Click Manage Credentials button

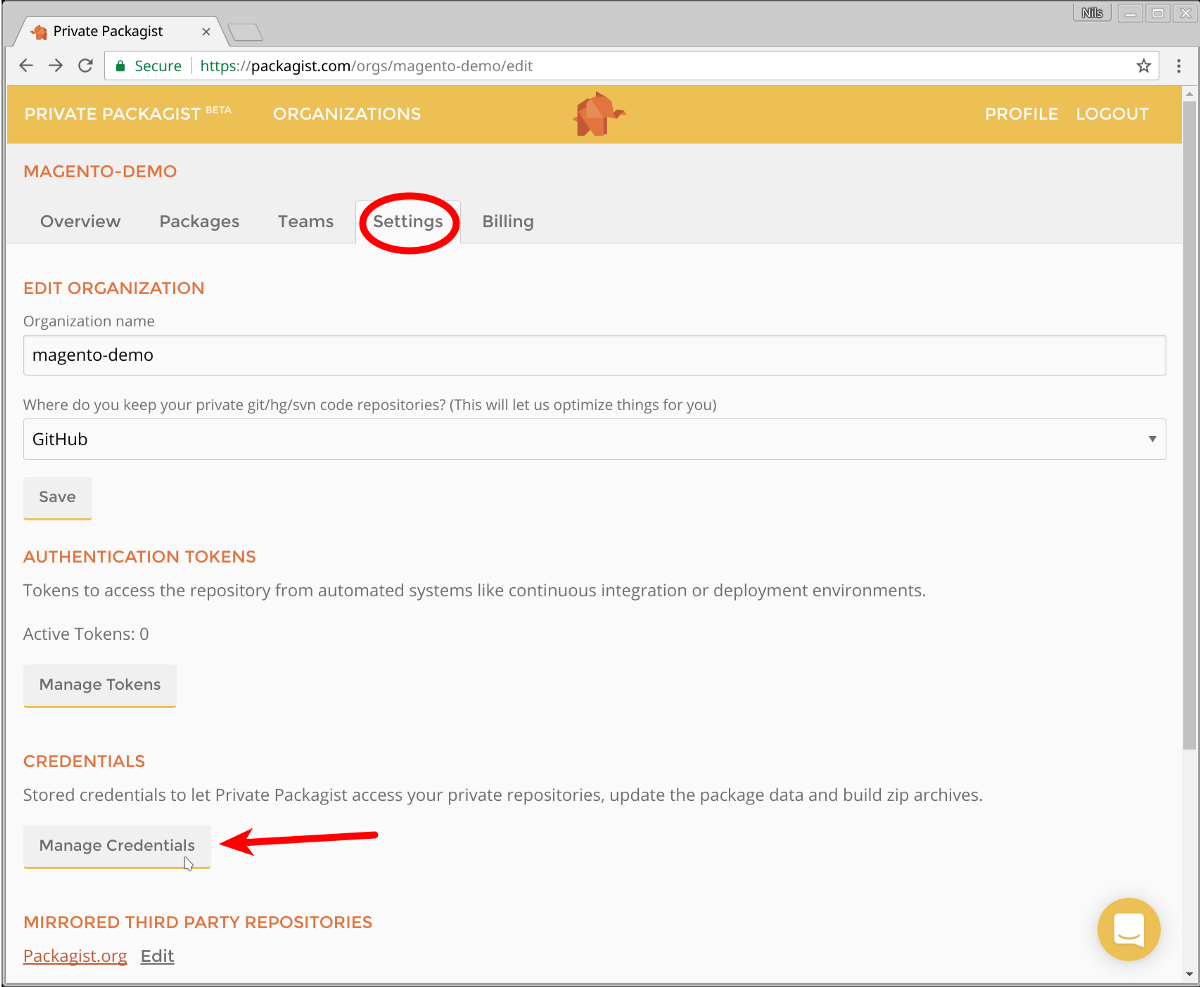click(117, 846)
